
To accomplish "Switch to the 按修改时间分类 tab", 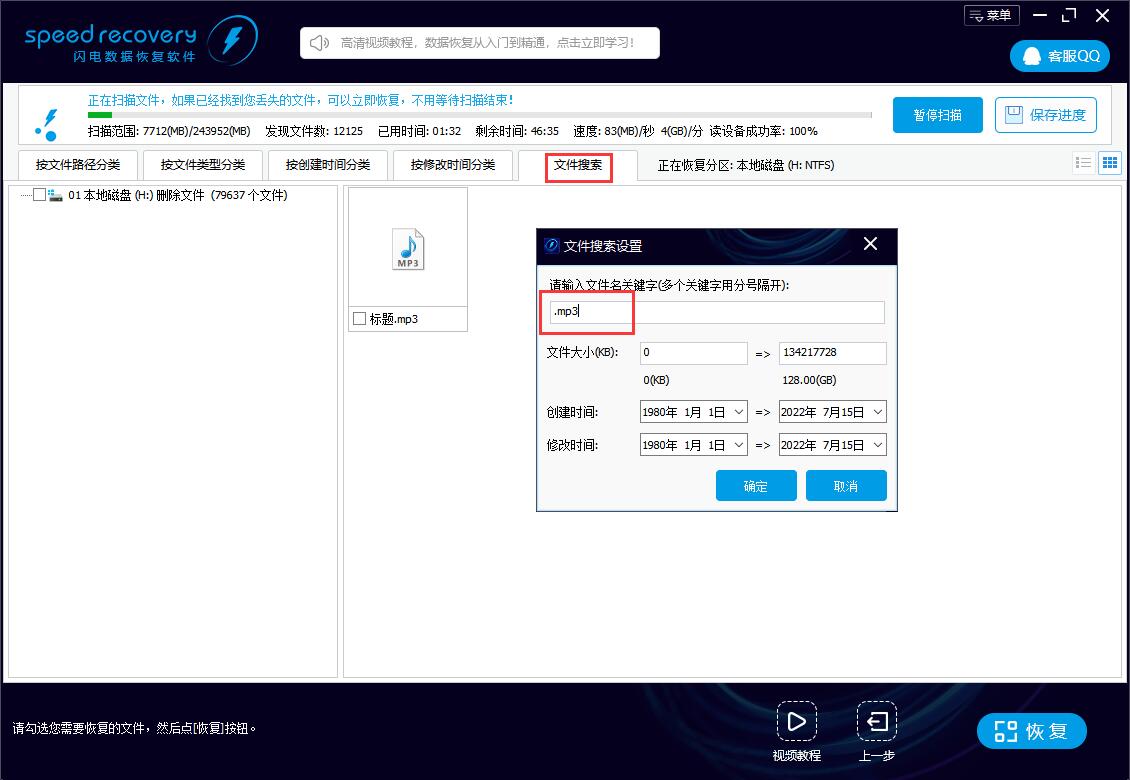I will [453, 165].
